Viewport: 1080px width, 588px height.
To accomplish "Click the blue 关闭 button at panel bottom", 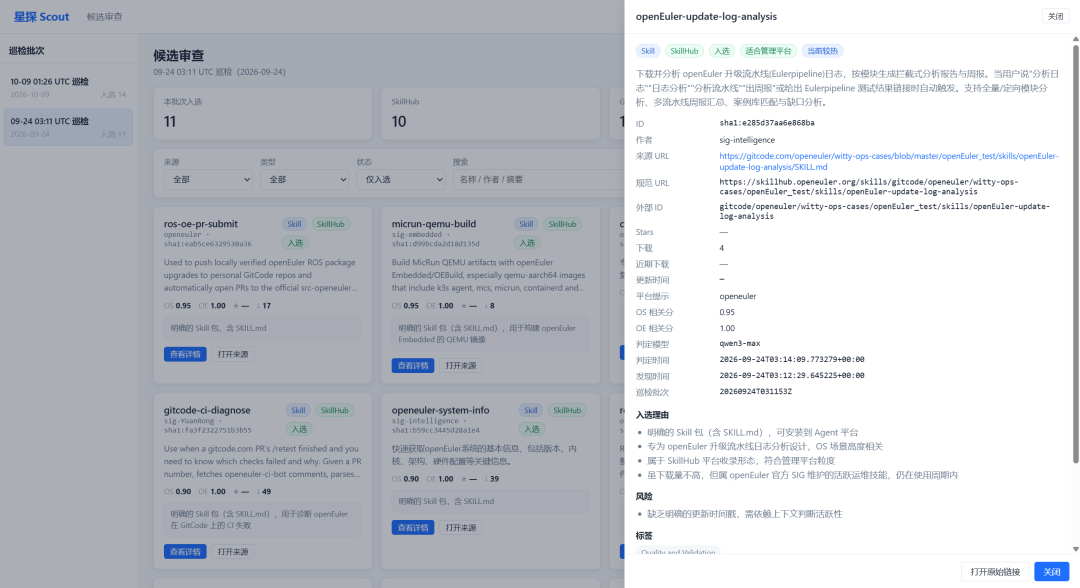I will pos(1052,571).
